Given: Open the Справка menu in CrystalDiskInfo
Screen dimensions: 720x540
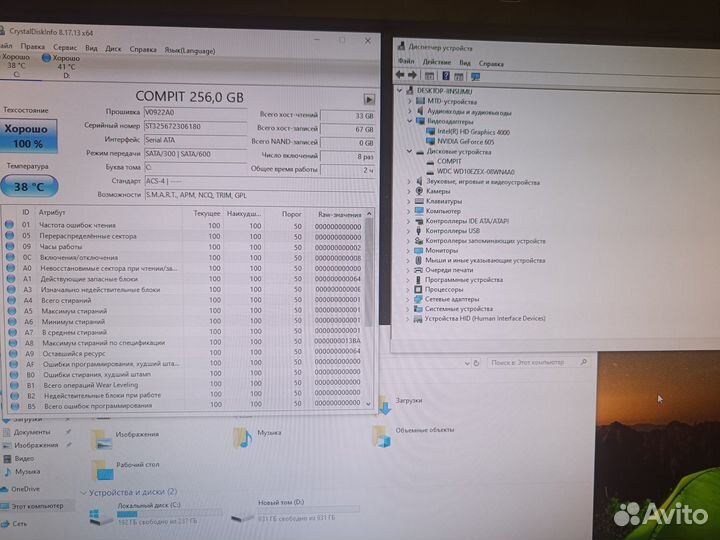Looking at the screenshot, I should pyautogui.click(x=143, y=49).
